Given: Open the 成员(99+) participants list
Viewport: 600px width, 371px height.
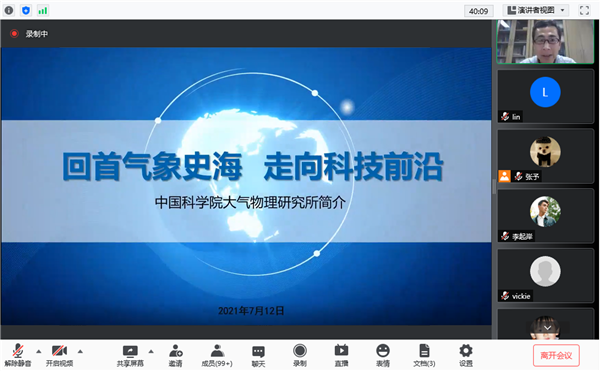Looking at the screenshot, I should pyautogui.click(x=217, y=356).
